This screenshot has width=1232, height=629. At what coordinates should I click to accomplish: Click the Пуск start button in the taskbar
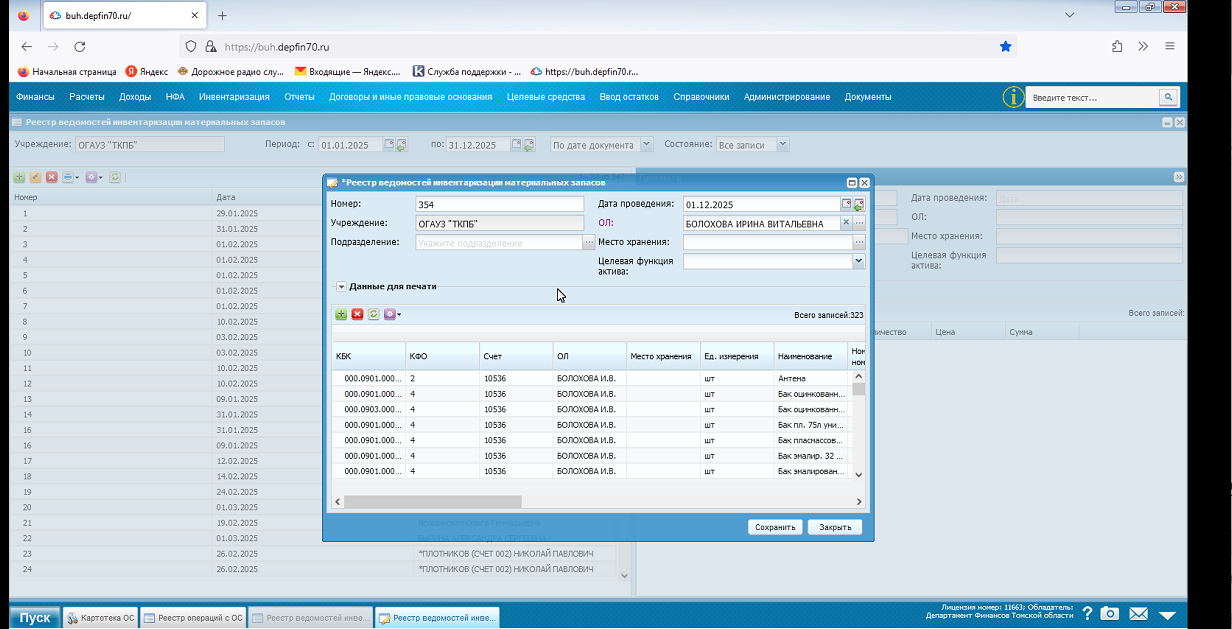pos(34,618)
